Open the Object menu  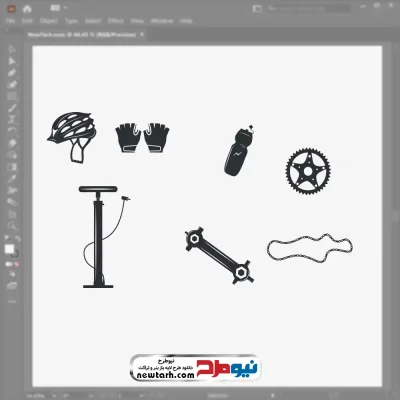click(x=49, y=21)
